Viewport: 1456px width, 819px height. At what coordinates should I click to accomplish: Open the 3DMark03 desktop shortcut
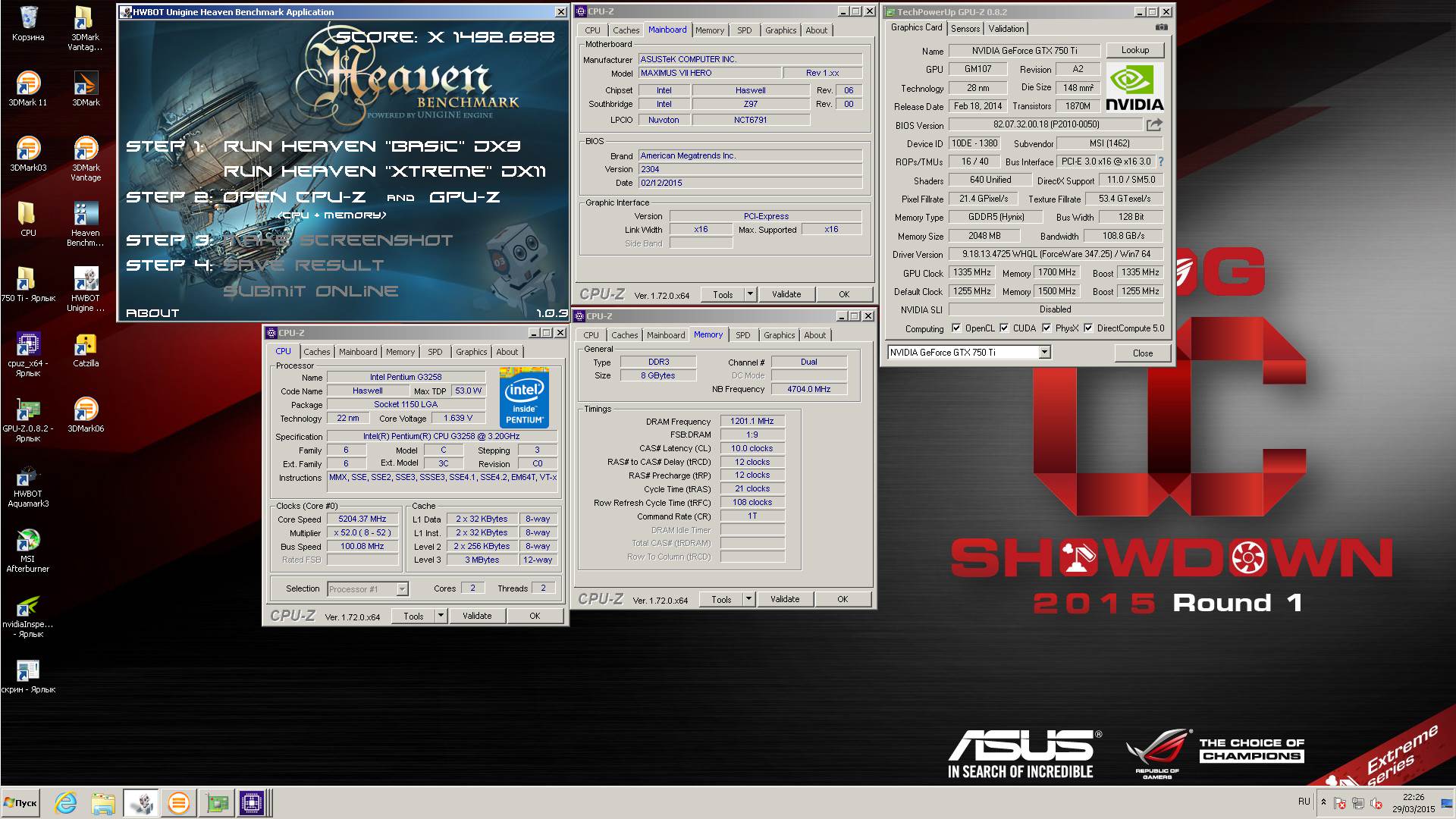(28, 154)
